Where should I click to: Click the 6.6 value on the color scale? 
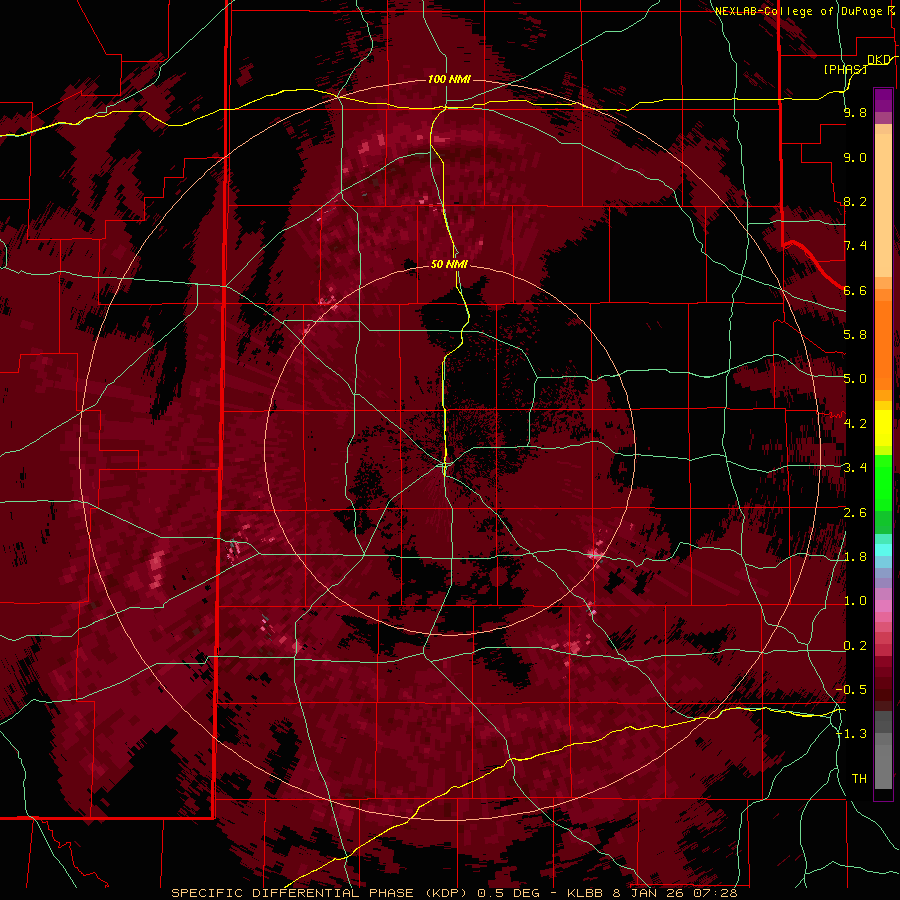(x=855, y=290)
